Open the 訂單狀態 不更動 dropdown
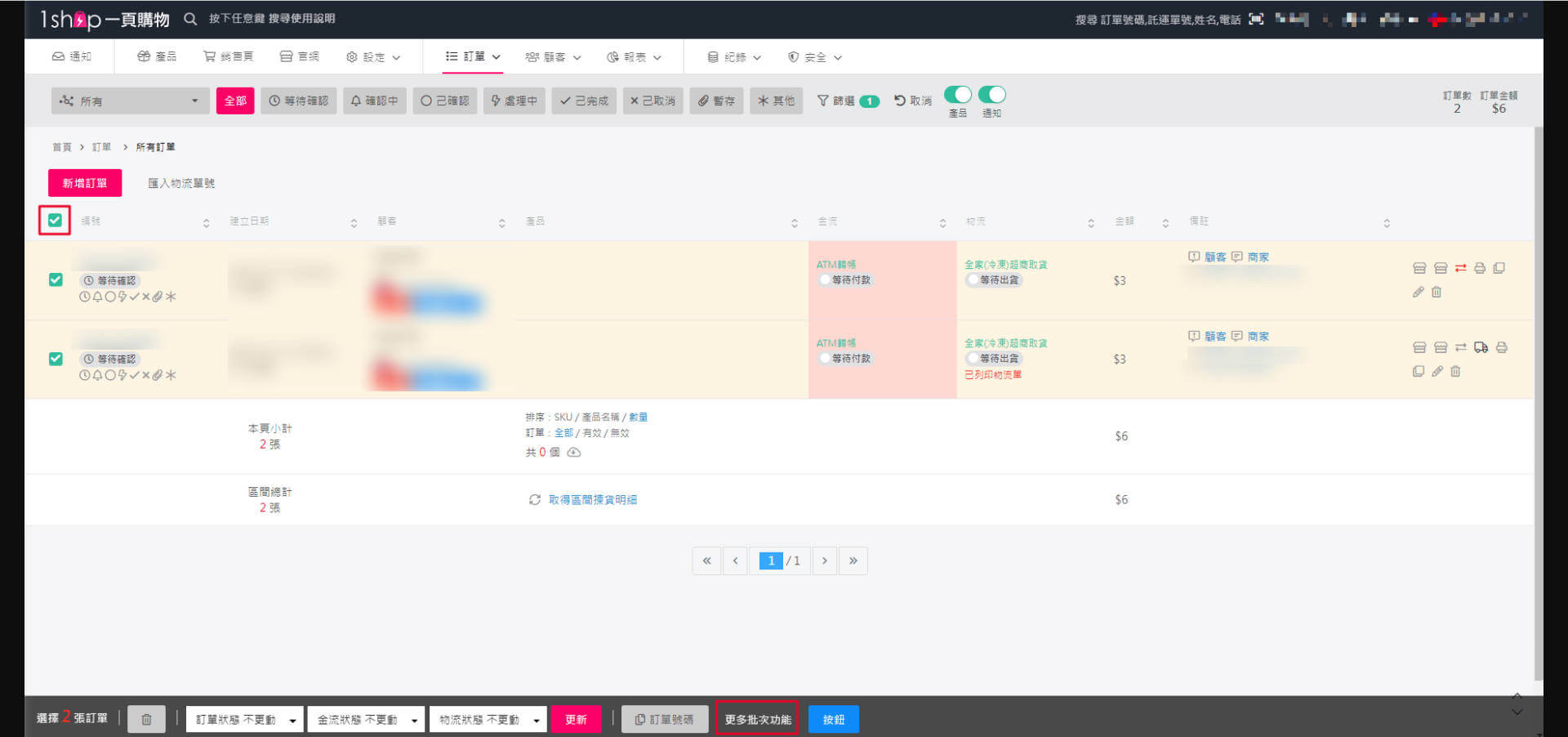This screenshot has width=1568, height=737. tap(243, 719)
